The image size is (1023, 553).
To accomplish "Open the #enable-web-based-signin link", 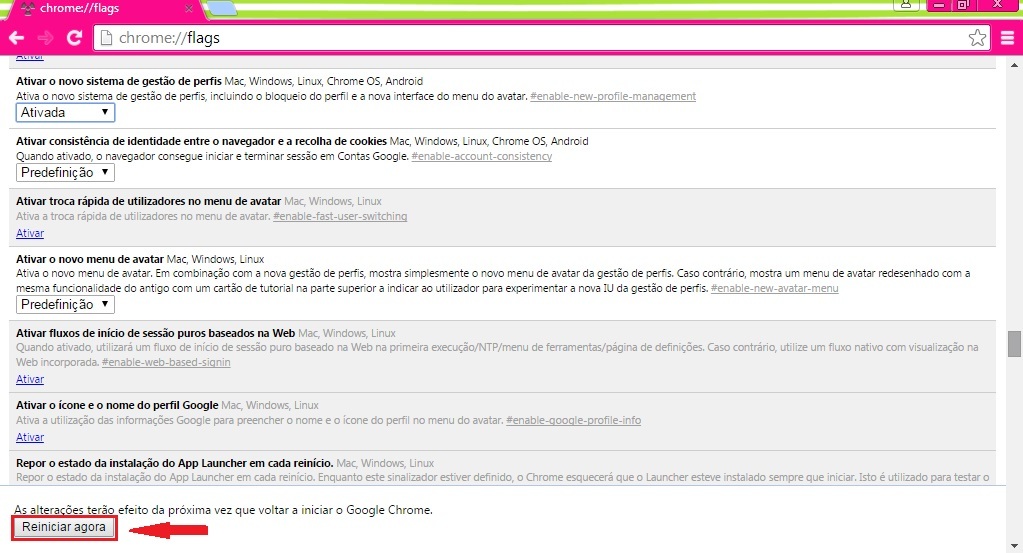I will [166, 362].
